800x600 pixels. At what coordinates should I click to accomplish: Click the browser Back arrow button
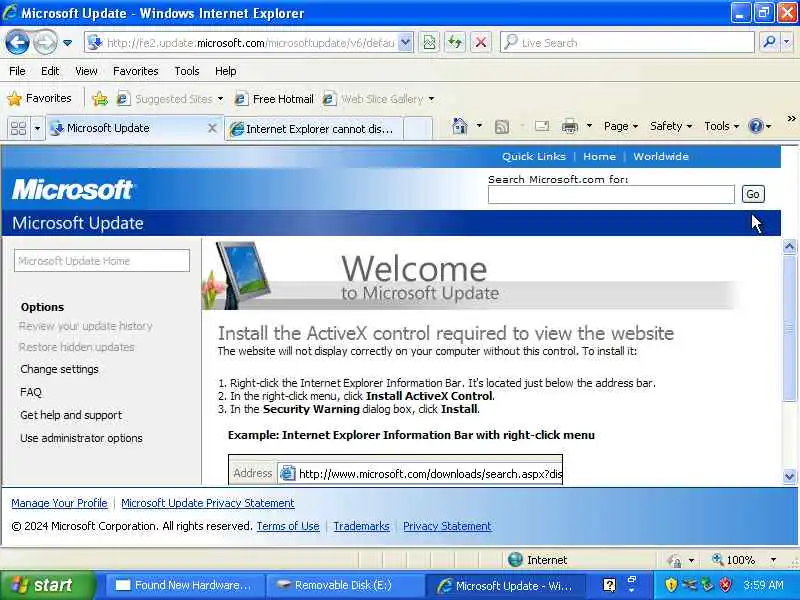(17, 42)
